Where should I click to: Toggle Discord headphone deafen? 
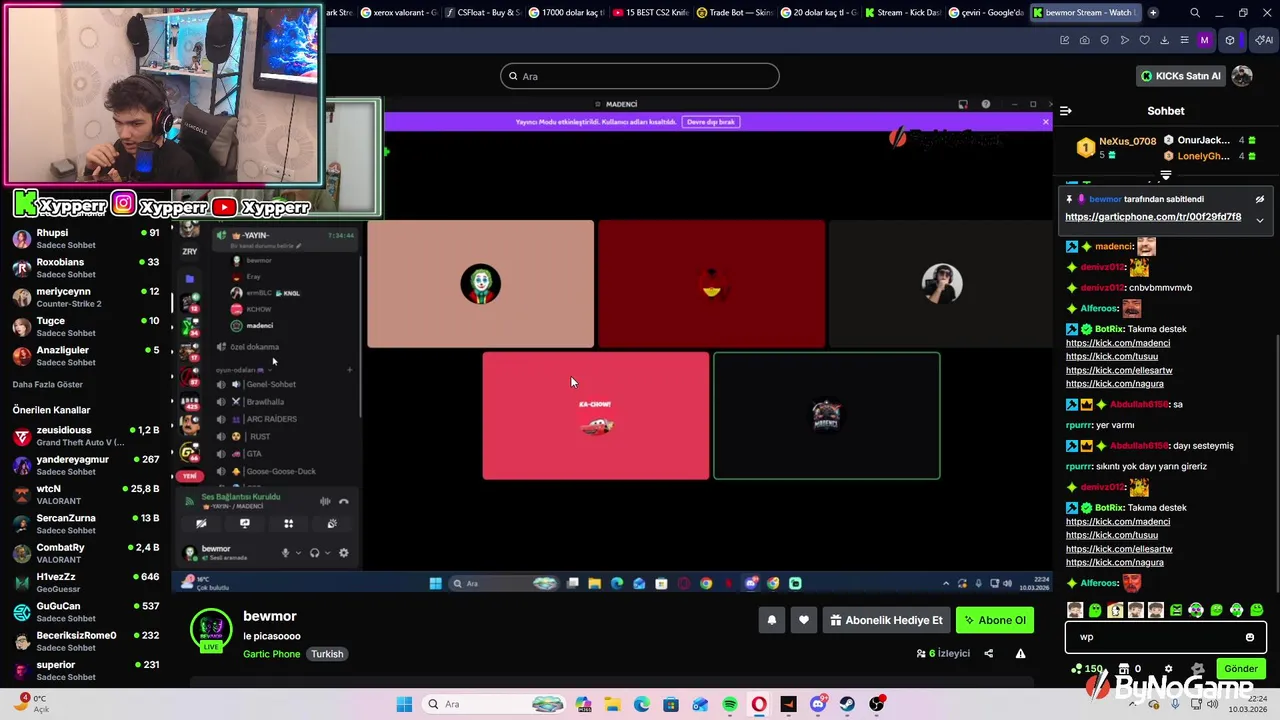pos(314,553)
